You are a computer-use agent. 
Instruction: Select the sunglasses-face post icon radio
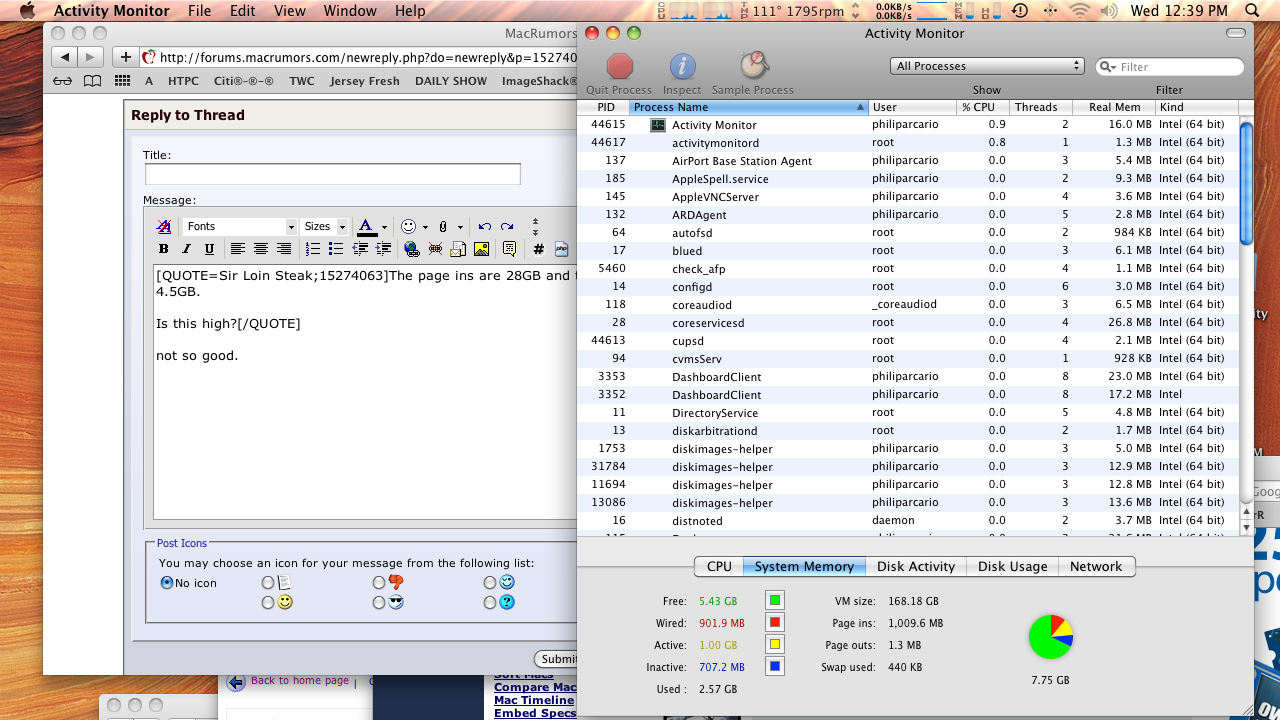[x=379, y=603]
